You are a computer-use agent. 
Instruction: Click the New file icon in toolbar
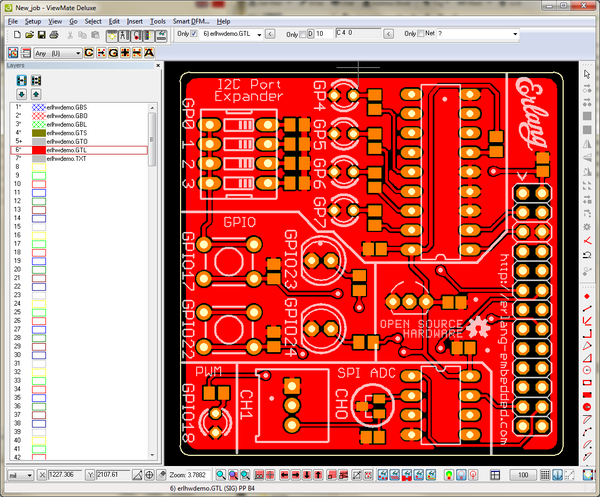pos(17,35)
